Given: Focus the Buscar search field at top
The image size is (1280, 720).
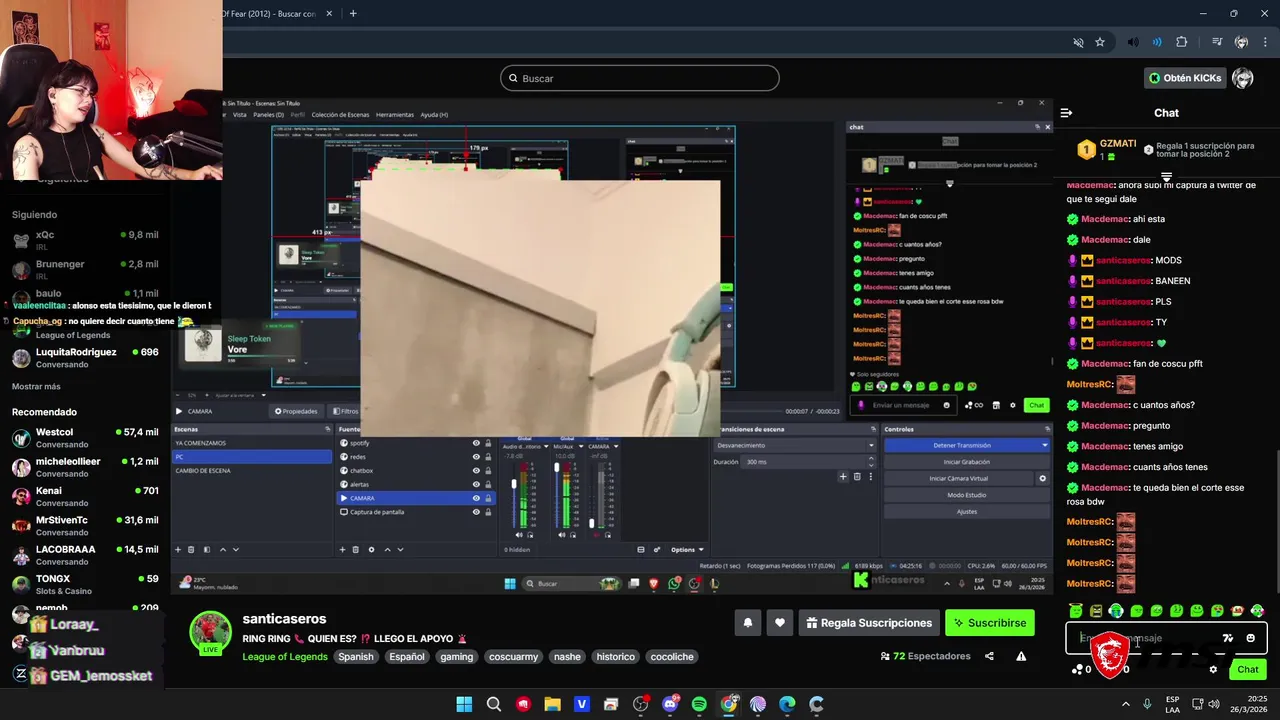Looking at the screenshot, I should click(640, 78).
